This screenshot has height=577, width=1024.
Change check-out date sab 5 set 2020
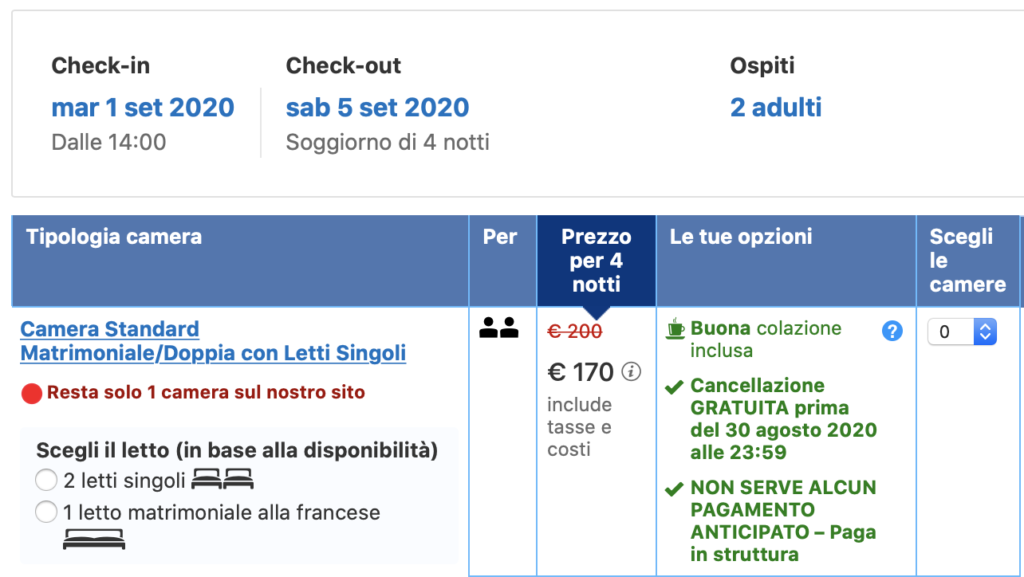click(377, 107)
